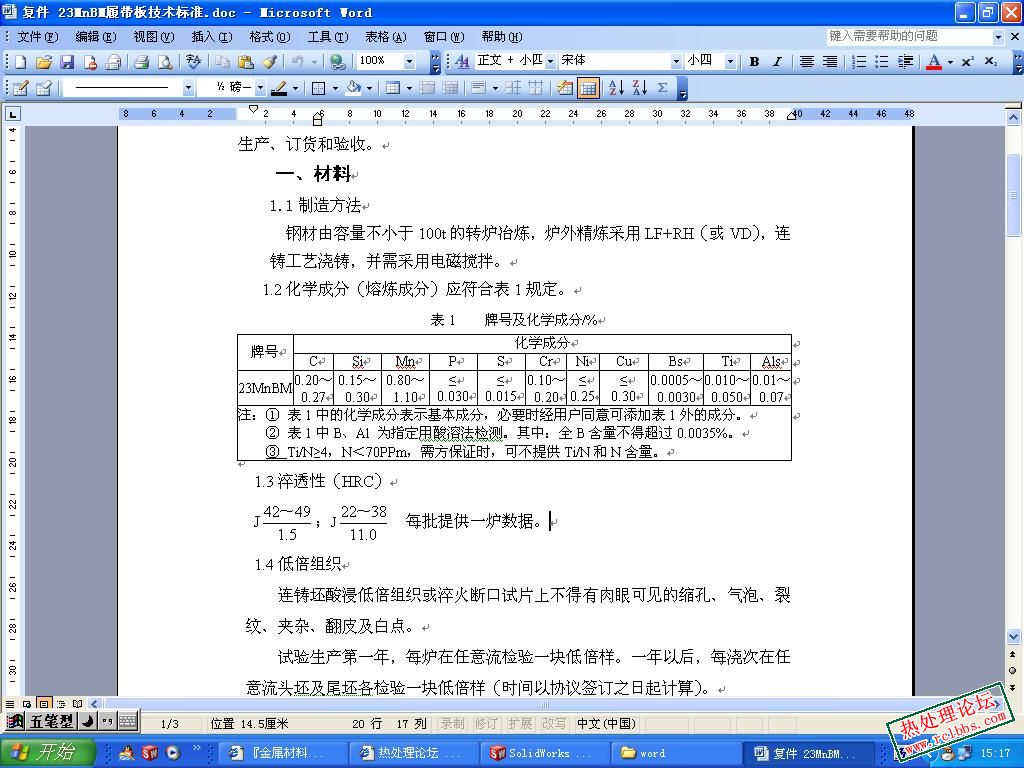Open the 插入(I) menu
The width and height of the screenshot is (1024, 768).
tap(212, 37)
